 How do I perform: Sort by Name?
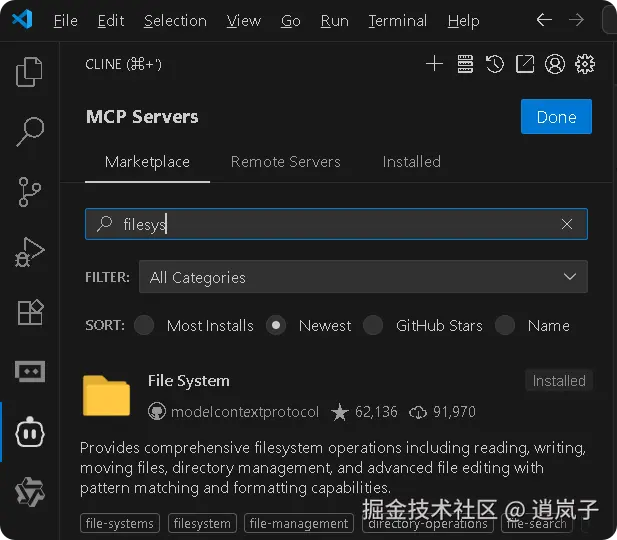[x=505, y=325]
